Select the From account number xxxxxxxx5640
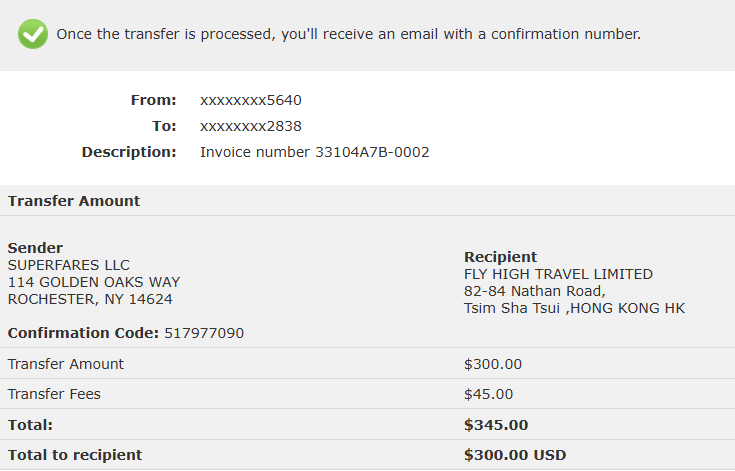Screen dimensions: 735x471 tap(251, 100)
